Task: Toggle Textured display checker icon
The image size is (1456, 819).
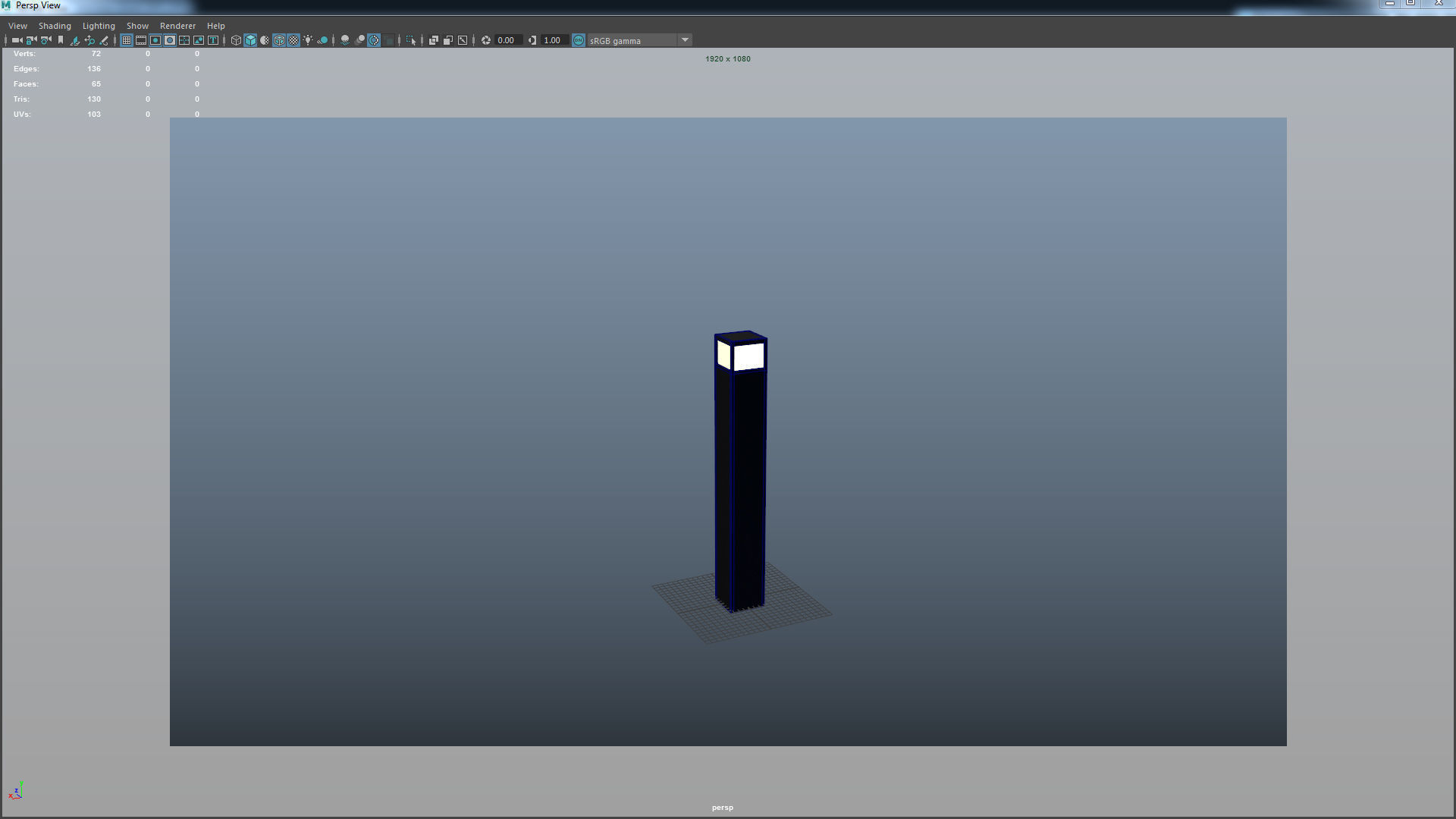Action: coord(293,40)
